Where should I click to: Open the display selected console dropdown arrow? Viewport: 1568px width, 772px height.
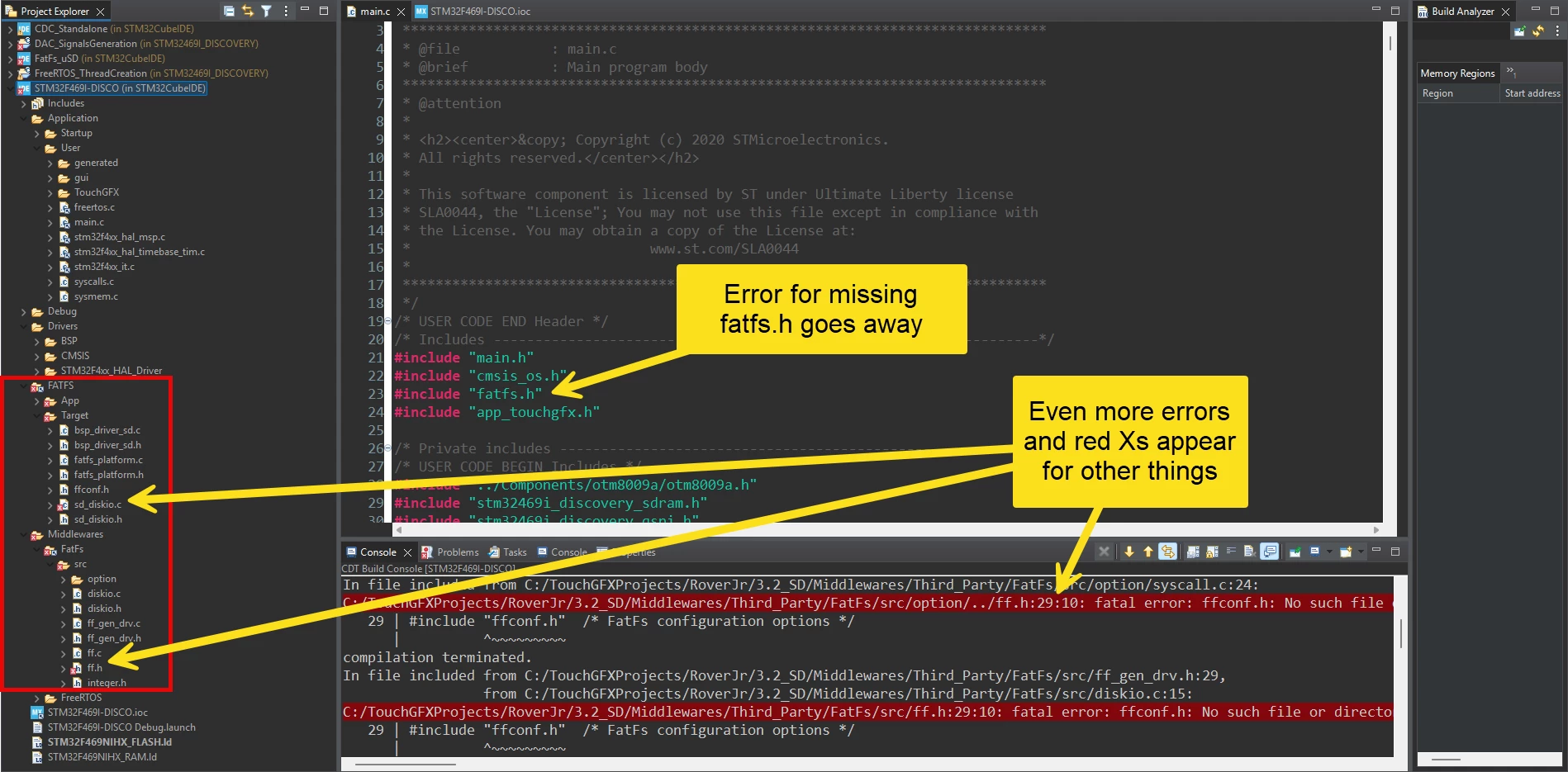1329,552
